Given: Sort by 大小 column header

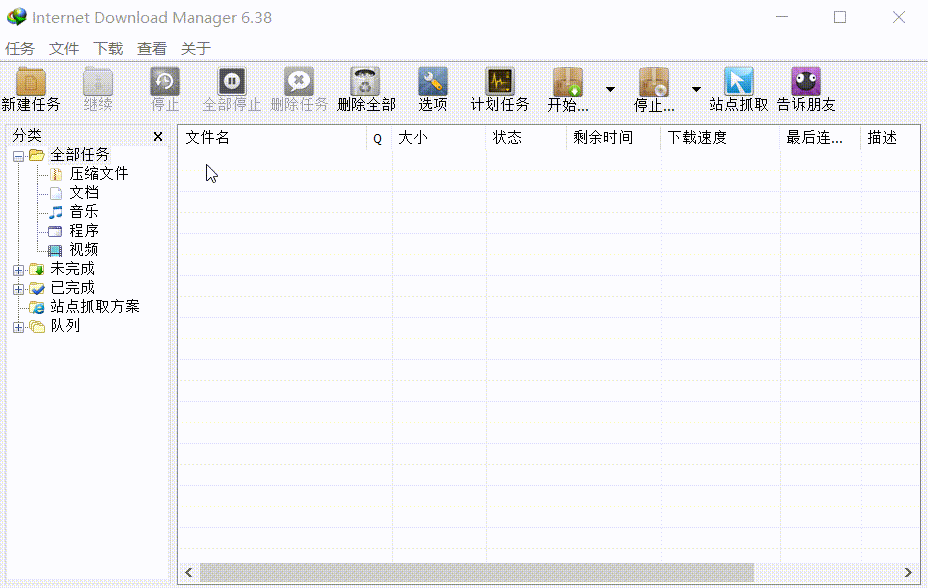Looking at the screenshot, I should 439,138.
